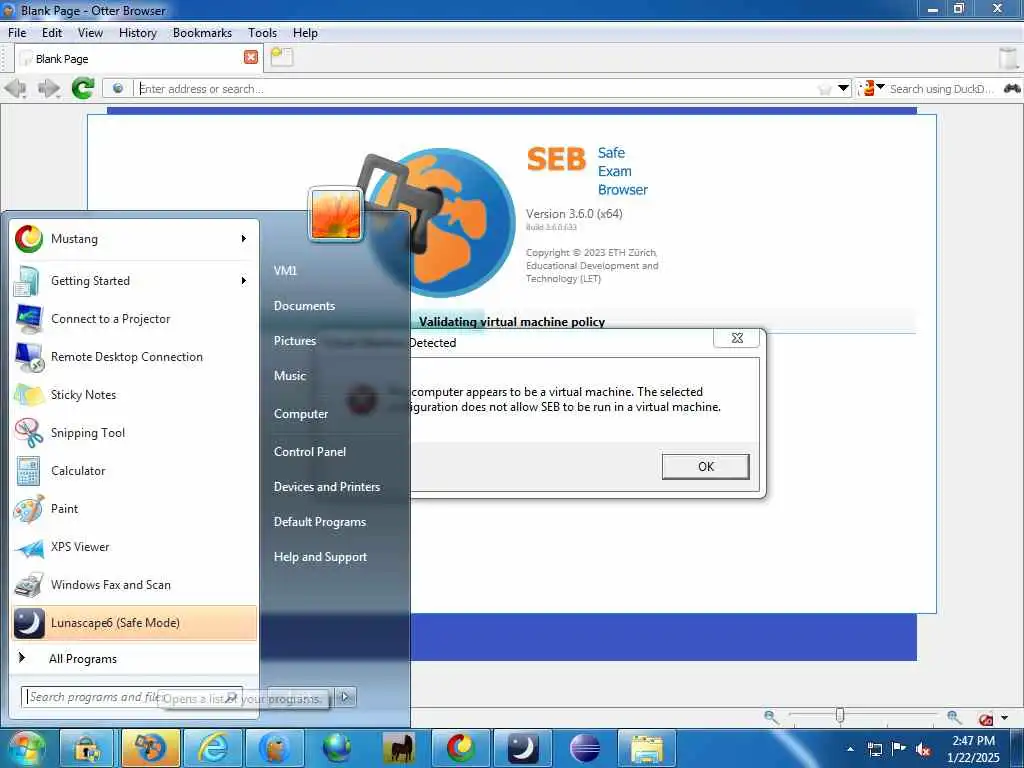Open Lunascape moon icon on taskbar
This screenshot has width=1024, height=768.
coord(523,748)
